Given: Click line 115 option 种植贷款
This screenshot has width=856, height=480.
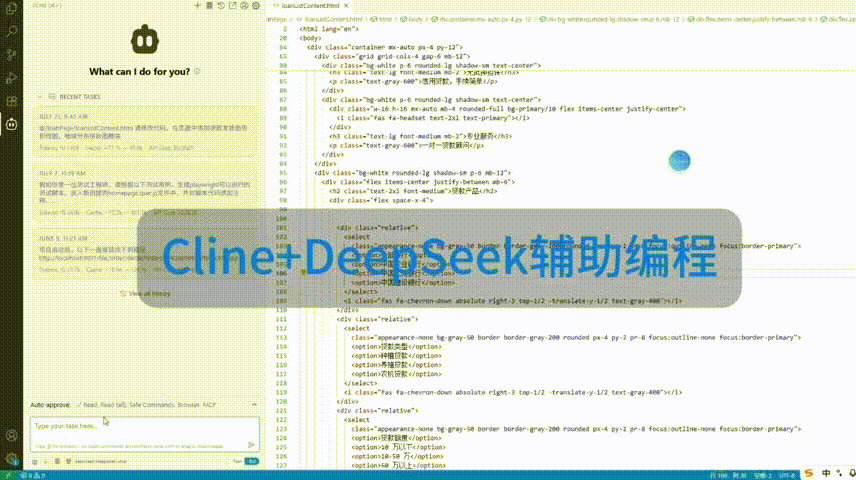Looking at the screenshot, I should point(396,355).
